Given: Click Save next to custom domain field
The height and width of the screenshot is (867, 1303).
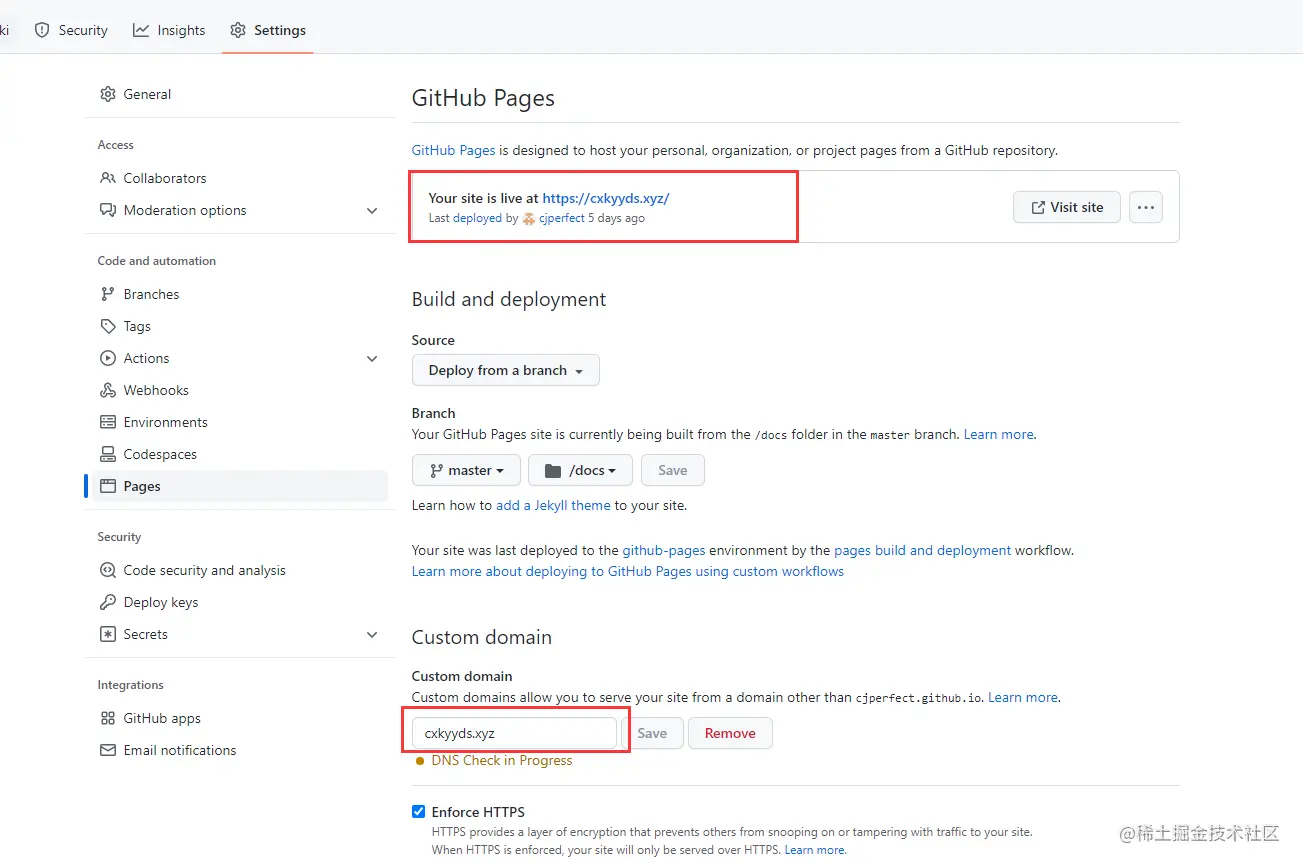Looking at the screenshot, I should coord(652,733).
